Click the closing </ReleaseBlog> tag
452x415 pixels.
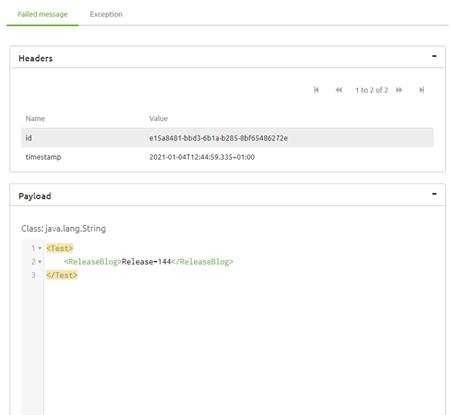click(x=202, y=262)
